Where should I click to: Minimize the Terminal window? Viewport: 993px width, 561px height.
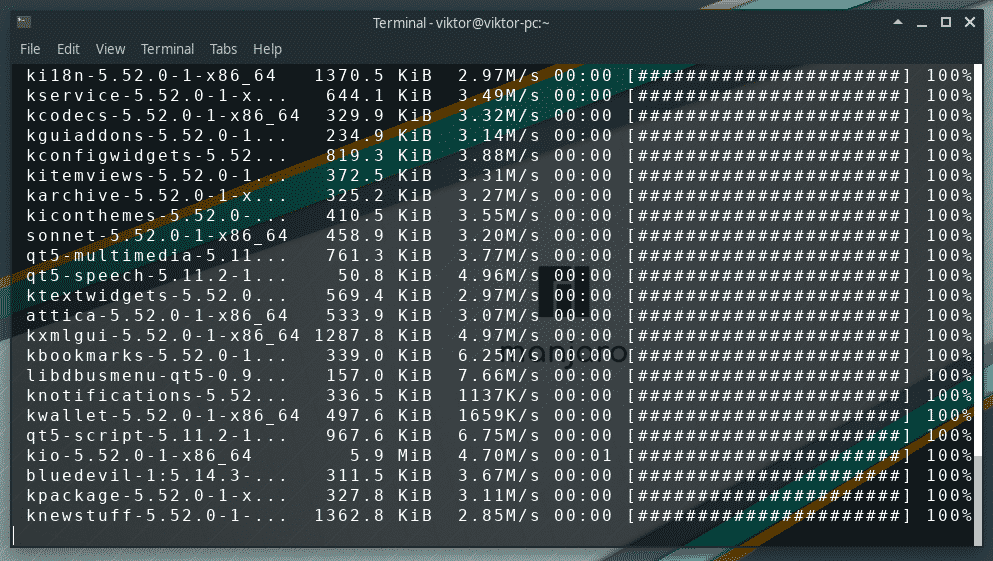pos(922,23)
